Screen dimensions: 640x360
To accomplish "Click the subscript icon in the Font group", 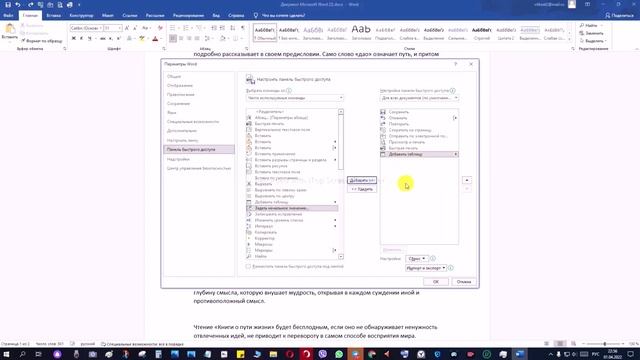I will pos(111,38).
